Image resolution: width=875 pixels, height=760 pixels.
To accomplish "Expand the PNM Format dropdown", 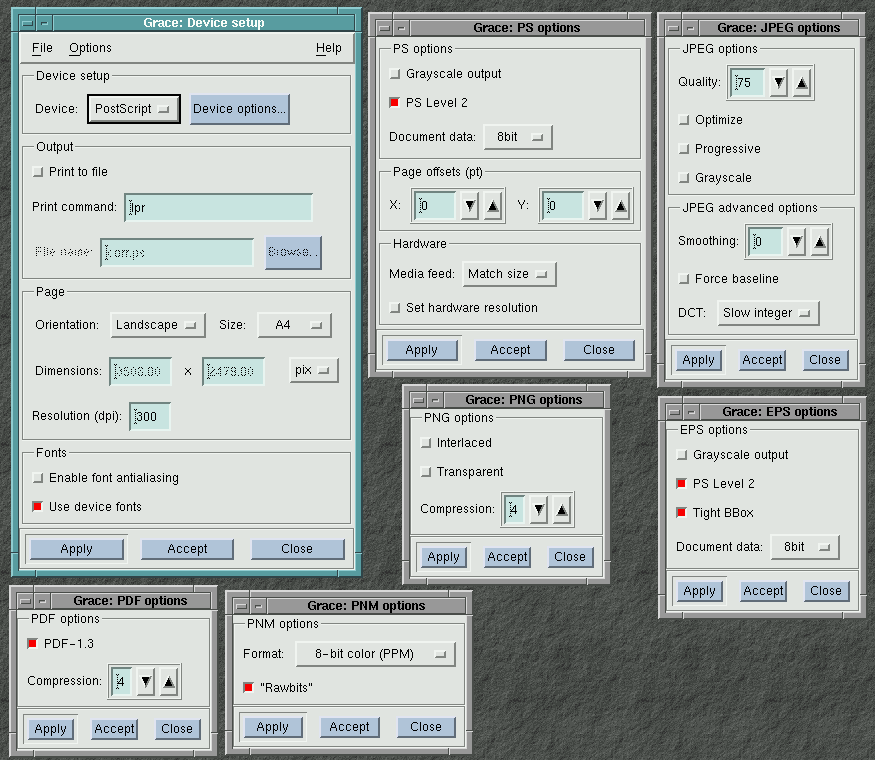I will [x=375, y=655].
